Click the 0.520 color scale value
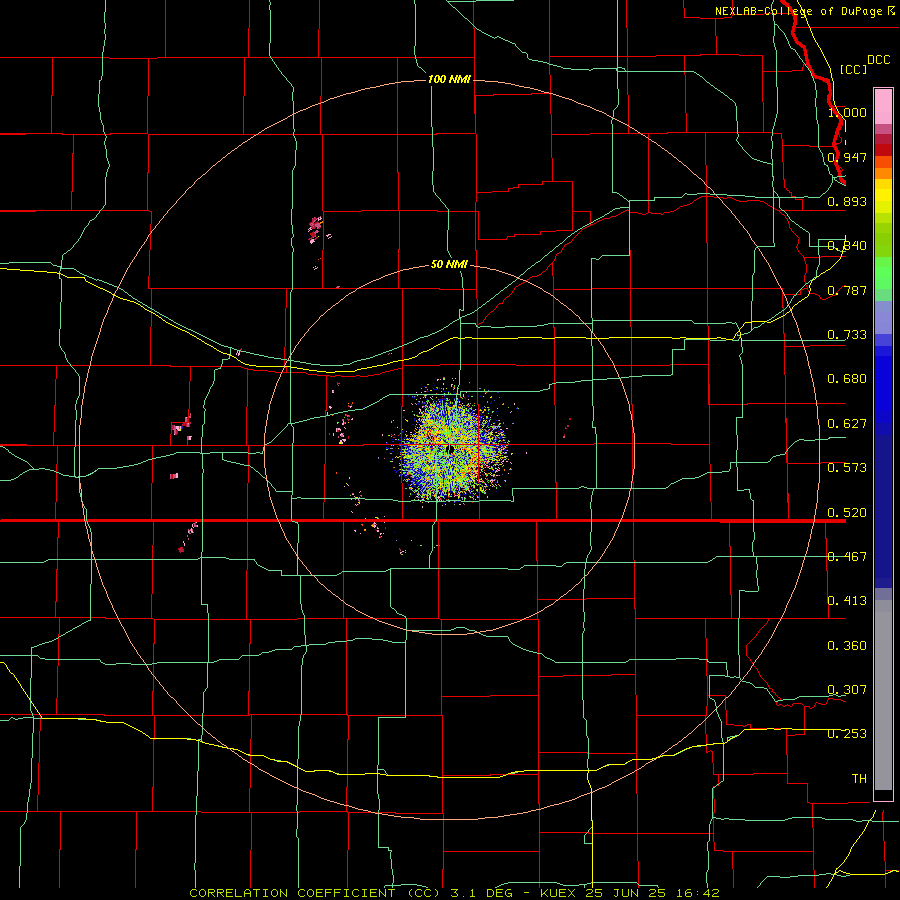This screenshot has height=900, width=900. click(847, 513)
